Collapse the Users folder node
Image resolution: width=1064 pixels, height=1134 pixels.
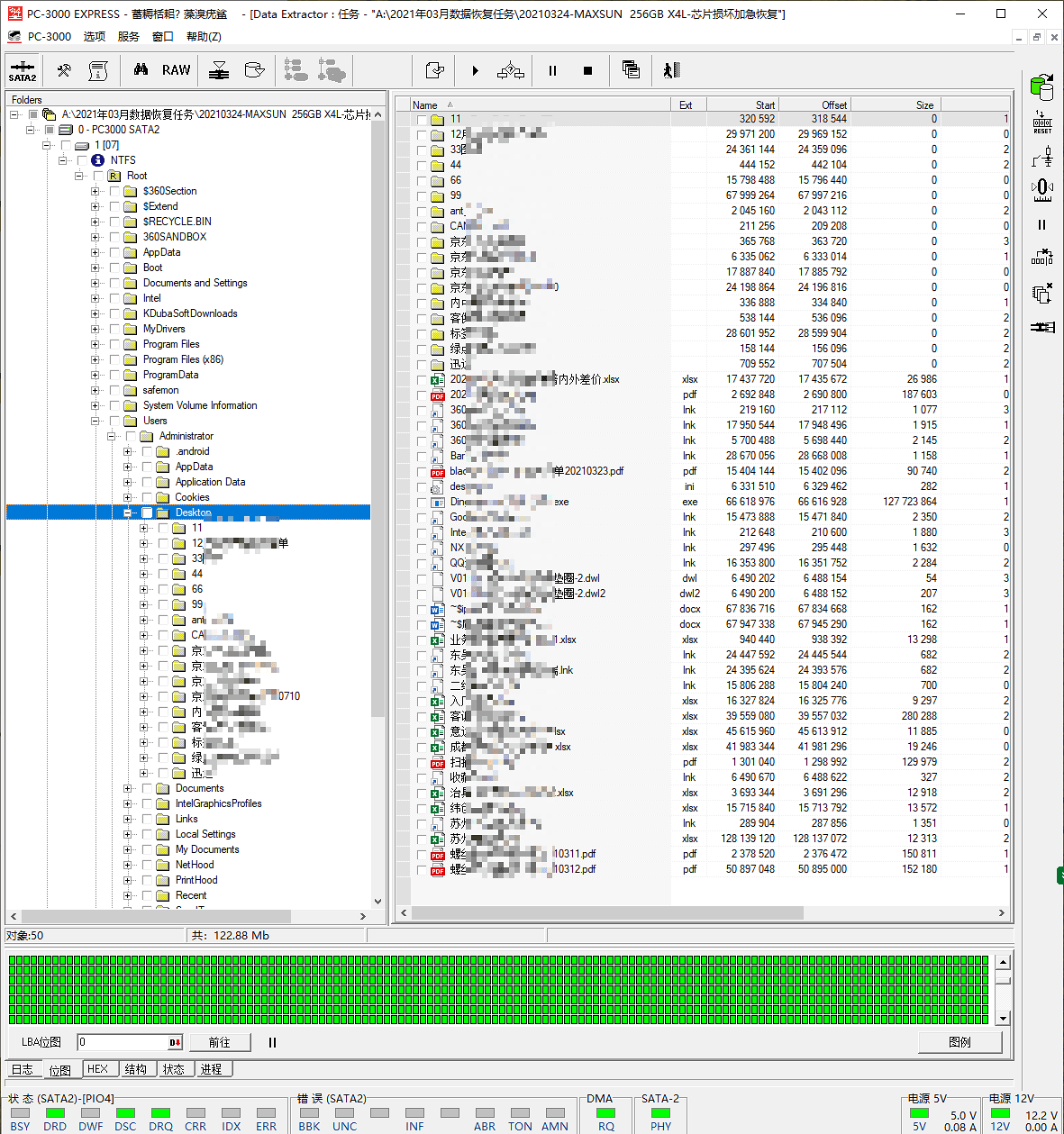95,421
